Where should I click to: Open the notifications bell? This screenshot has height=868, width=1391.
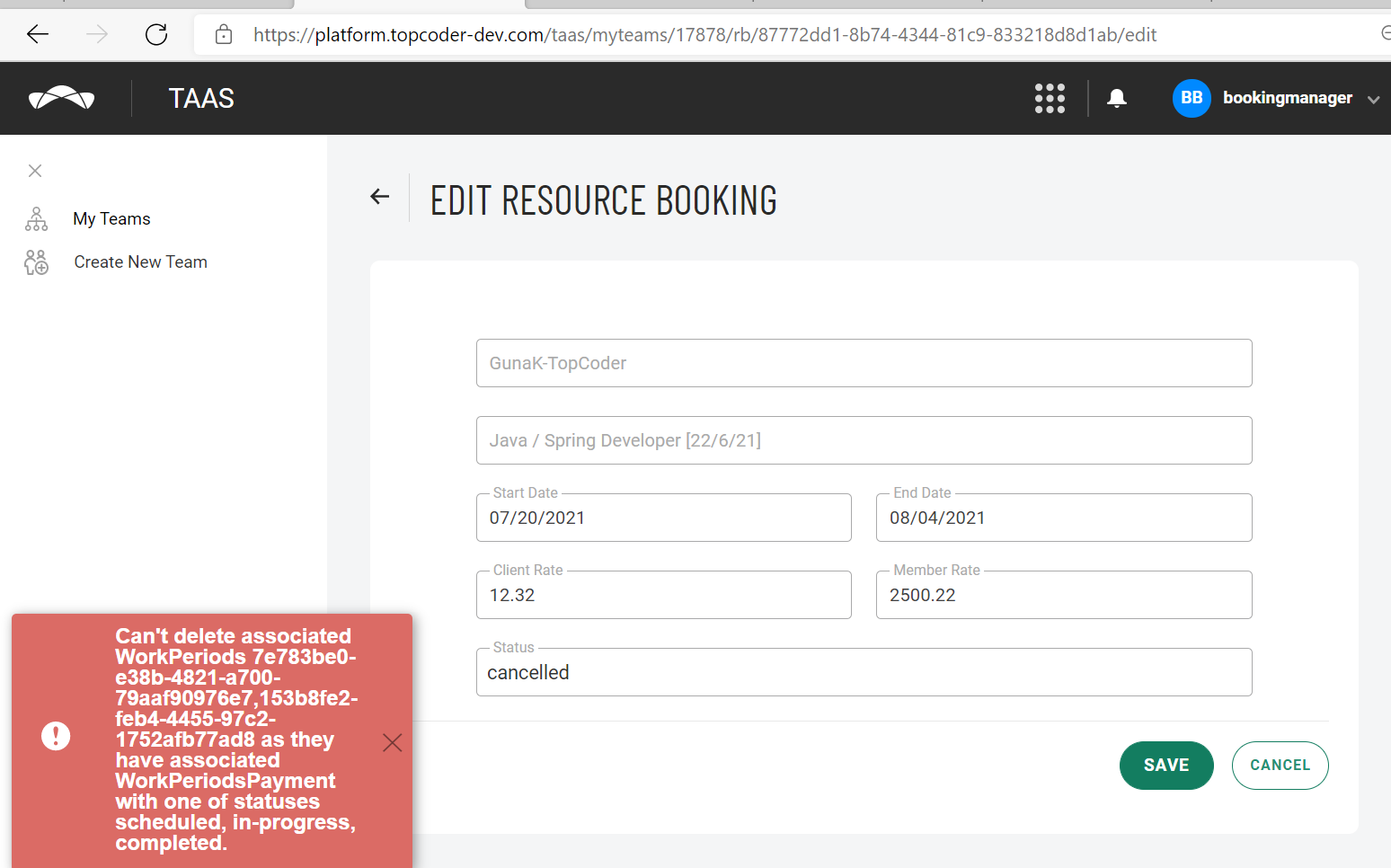(x=1116, y=98)
